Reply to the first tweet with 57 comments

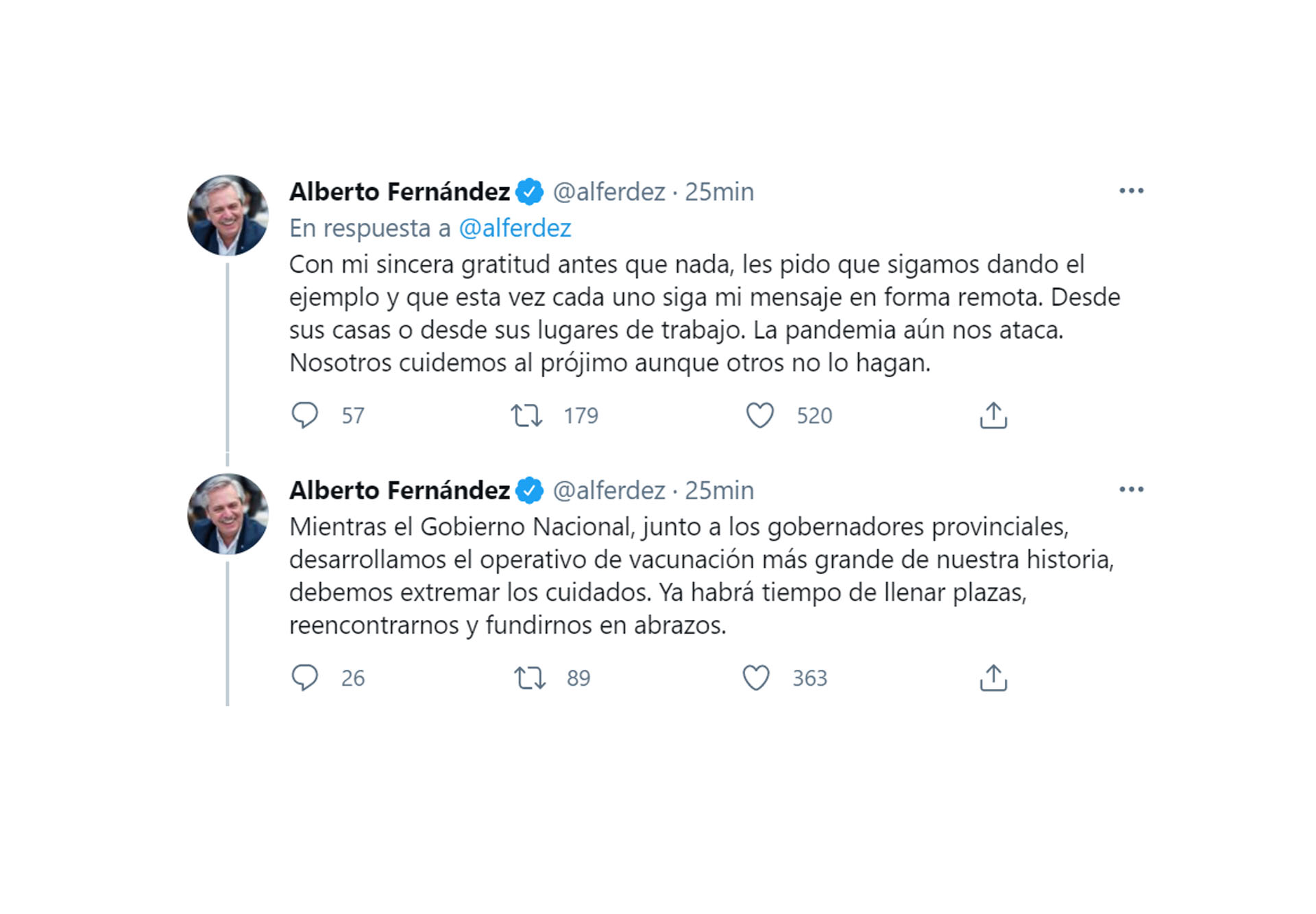point(305,416)
